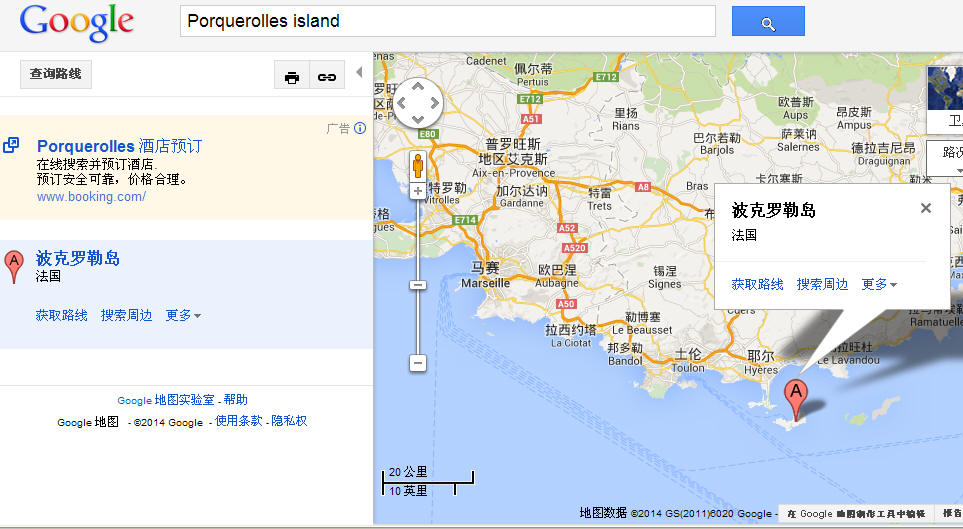This screenshot has width=963, height=529.
Task: Click the 帮助 link
Action: (x=236, y=400)
